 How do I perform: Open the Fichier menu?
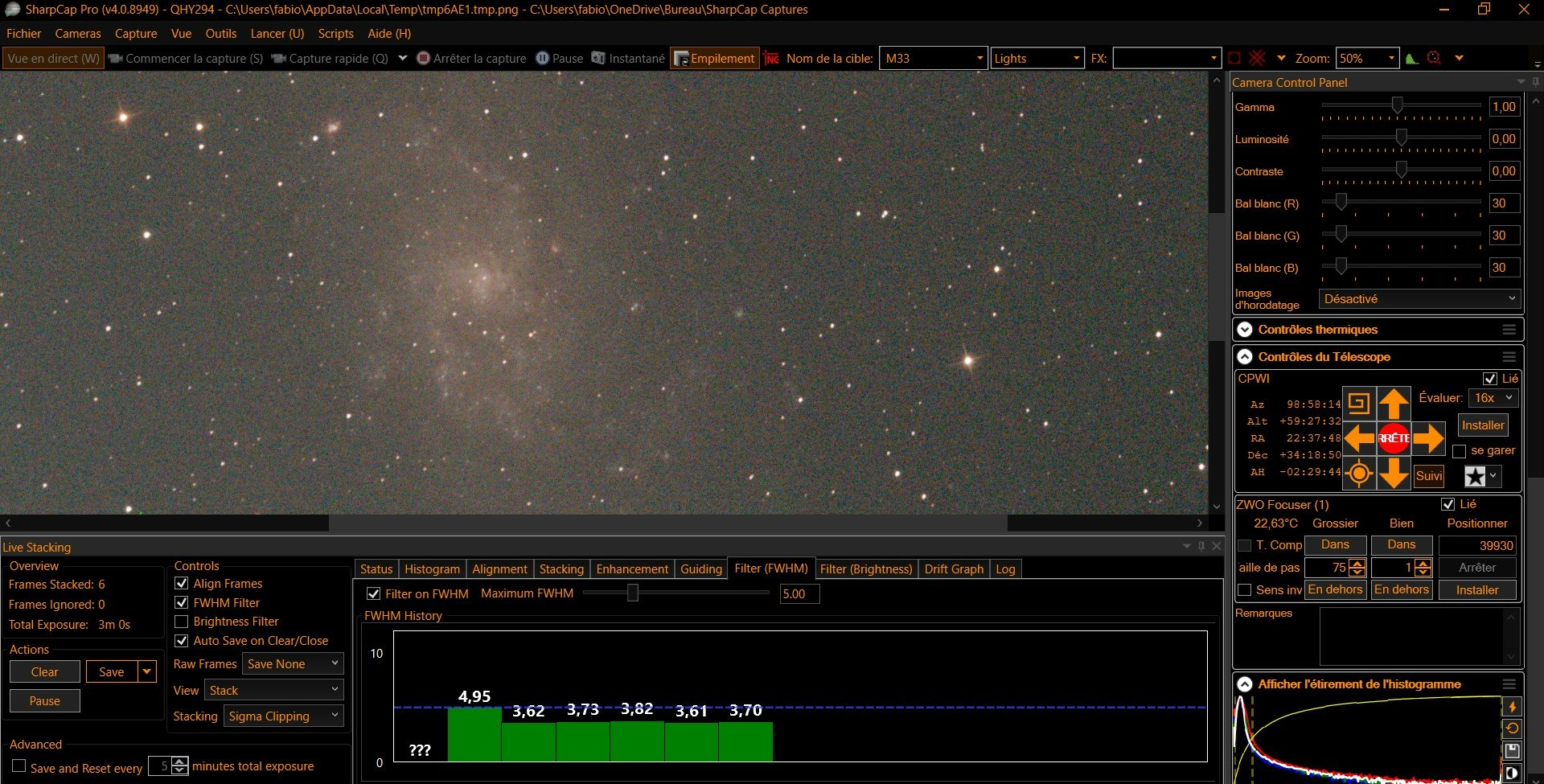coord(23,34)
